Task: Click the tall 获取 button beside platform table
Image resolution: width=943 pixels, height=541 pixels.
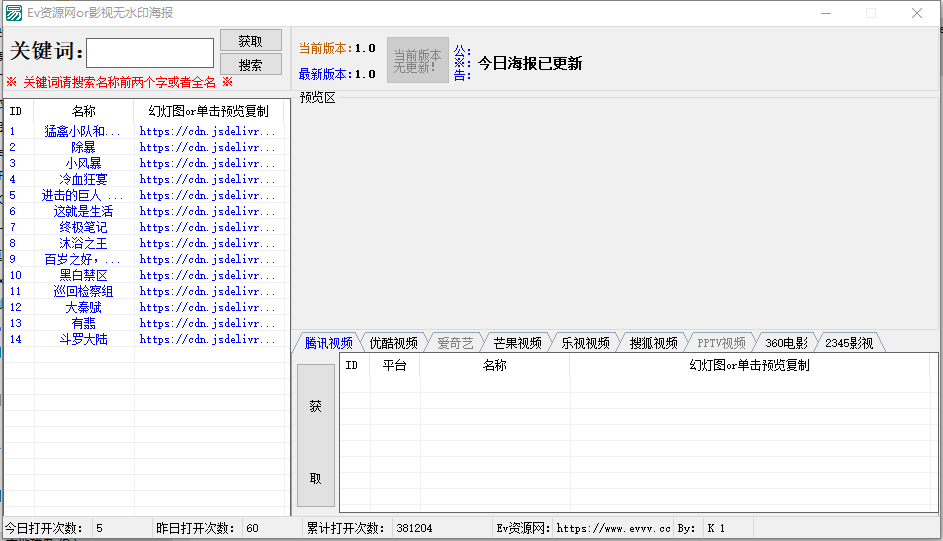Action: coord(316,435)
